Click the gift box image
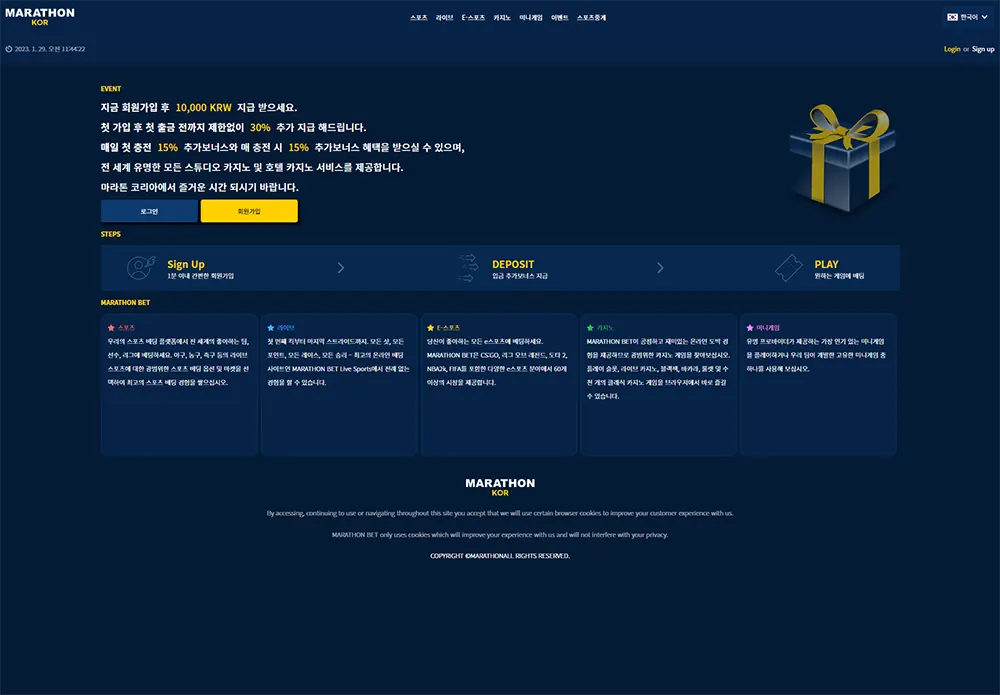Screen dimensions: 1000x695 (x=842, y=157)
